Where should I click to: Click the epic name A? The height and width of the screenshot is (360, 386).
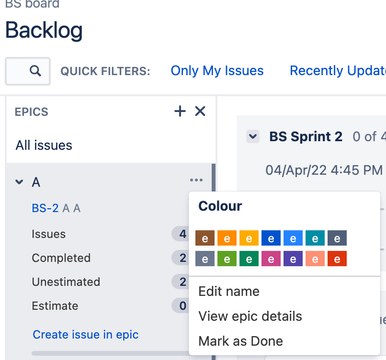click(x=36, y=182)
